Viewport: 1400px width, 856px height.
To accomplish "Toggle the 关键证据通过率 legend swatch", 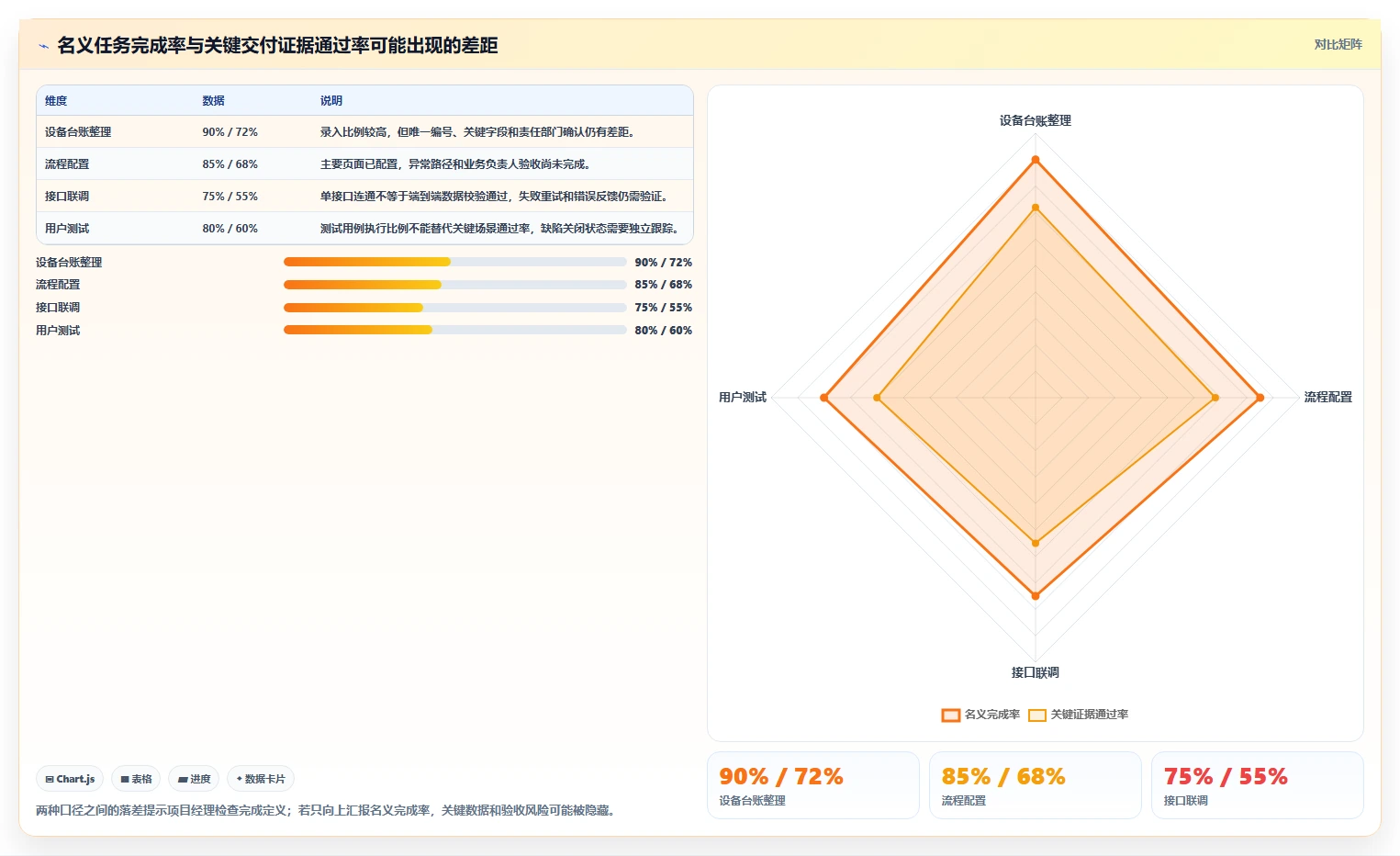I will [x=1037, y=715].
